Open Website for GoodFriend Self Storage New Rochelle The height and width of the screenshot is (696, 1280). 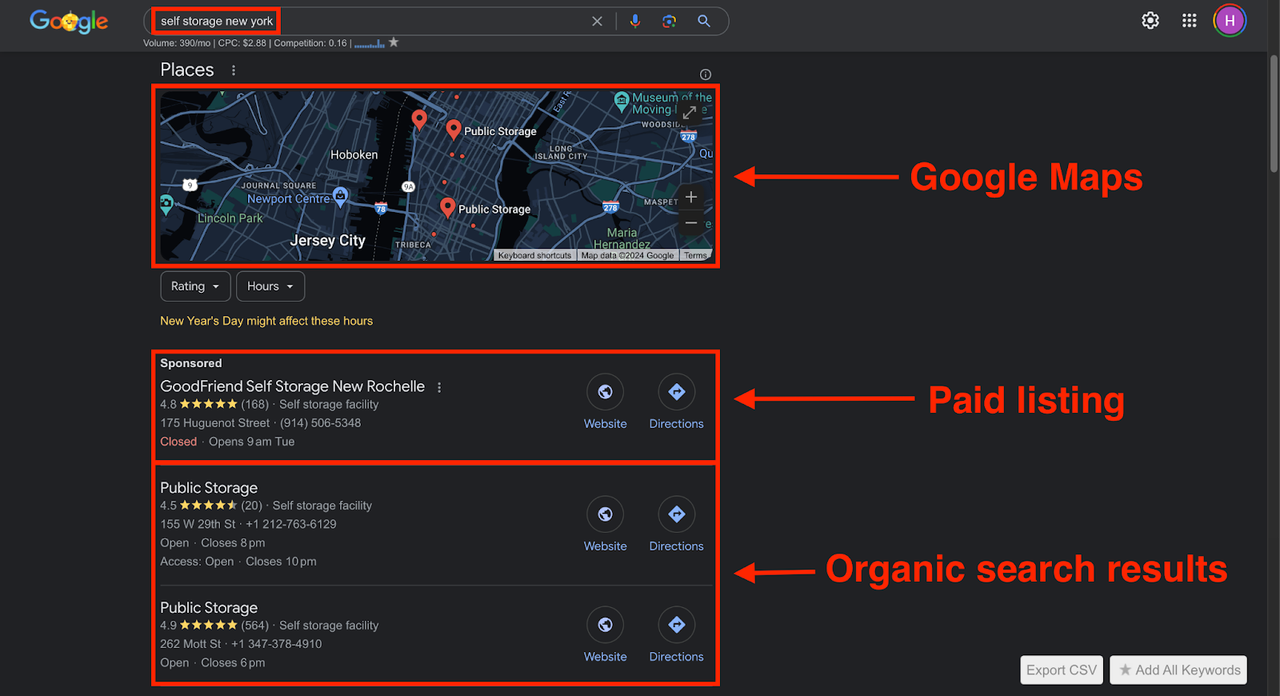pos(605,402)
